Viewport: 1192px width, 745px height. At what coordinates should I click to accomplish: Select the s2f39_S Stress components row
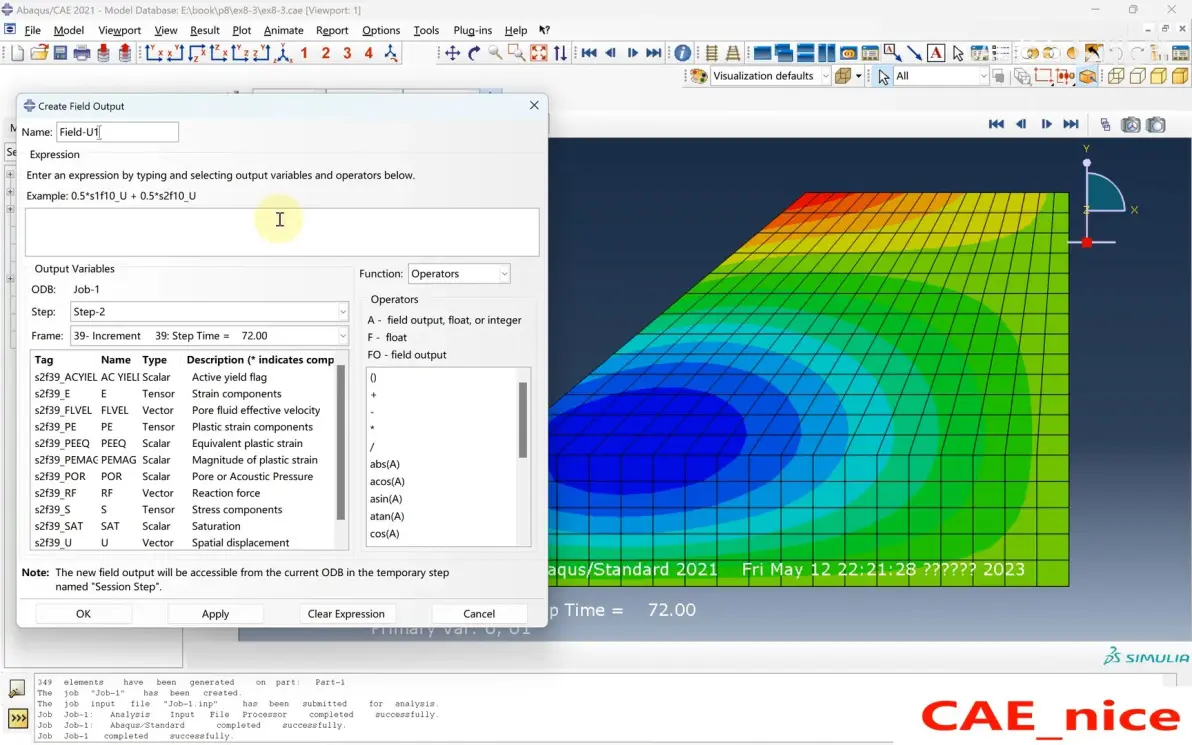pyautogui.click(x=182, y=509)
